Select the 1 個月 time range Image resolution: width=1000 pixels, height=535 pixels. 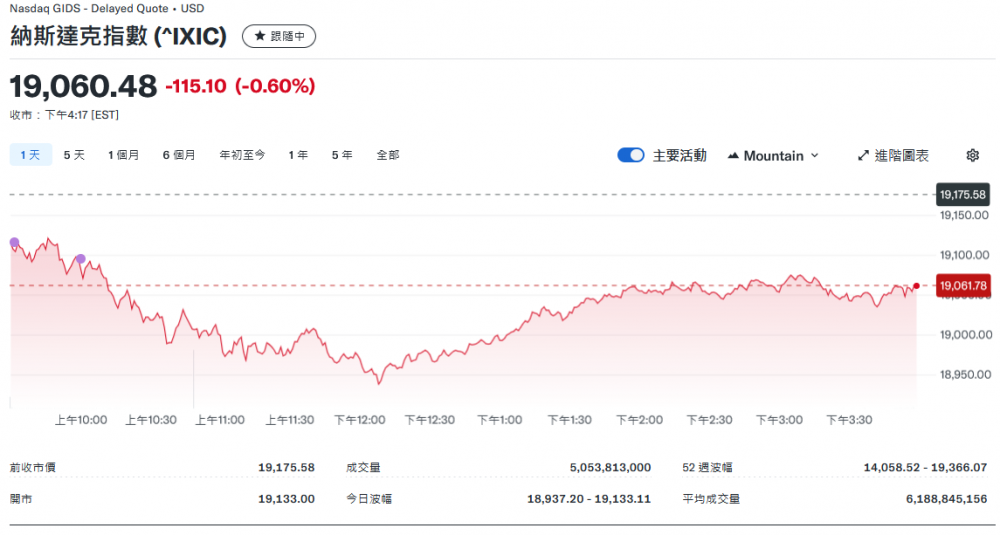124,155
